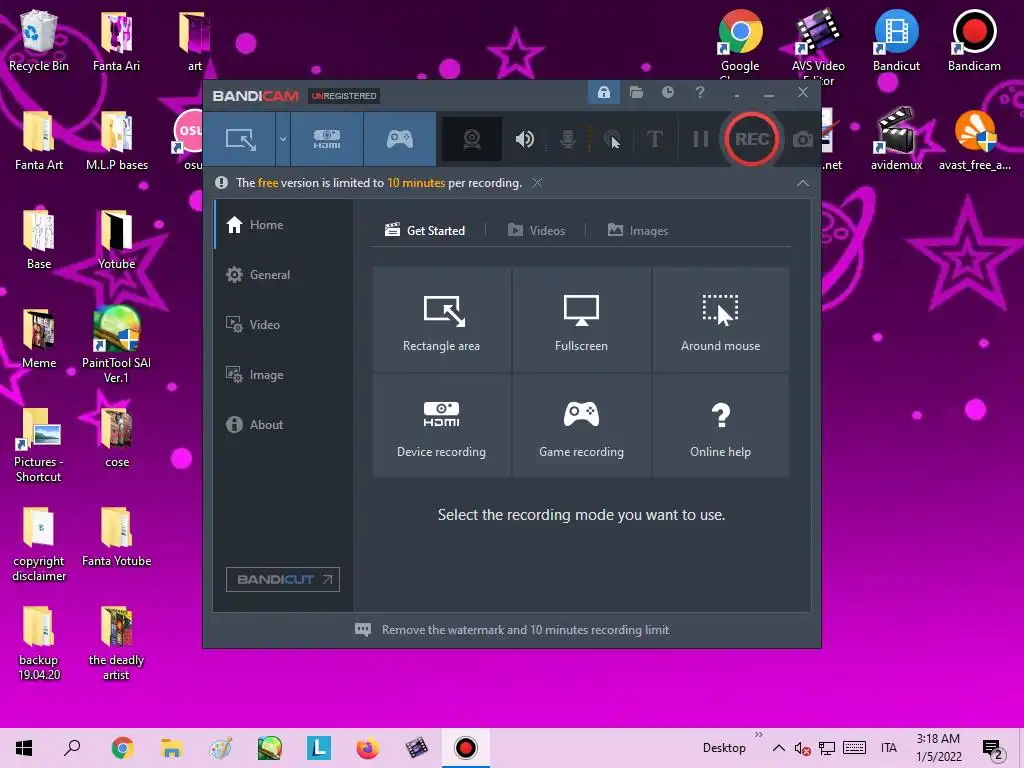Click the taskbar clock 3:18 AM
This screenshot has width=1024, height=768.
(938, 748)
